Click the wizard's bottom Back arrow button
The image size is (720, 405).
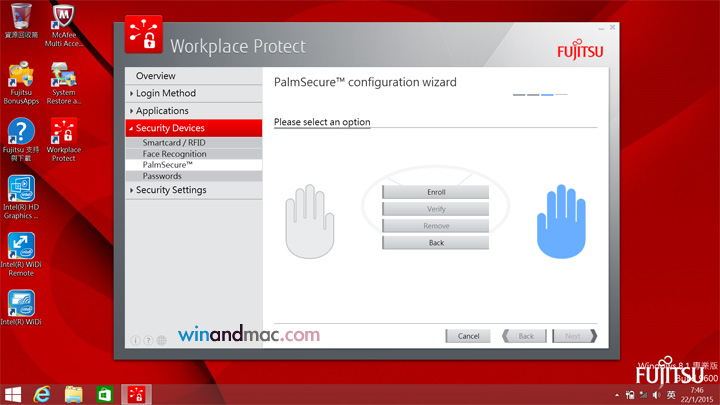[524, 336]
